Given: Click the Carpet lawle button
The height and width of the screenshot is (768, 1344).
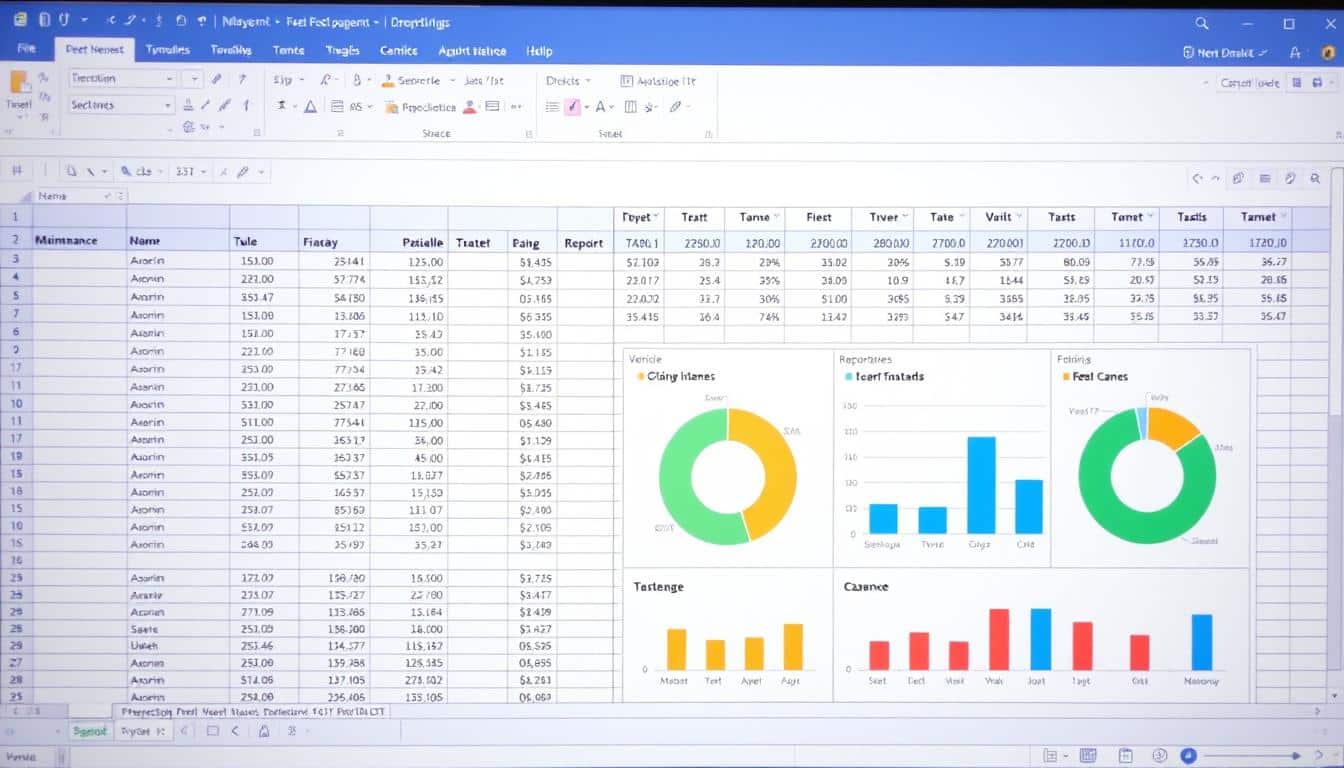Looking at the screenshot, I should click(1250, 83).
